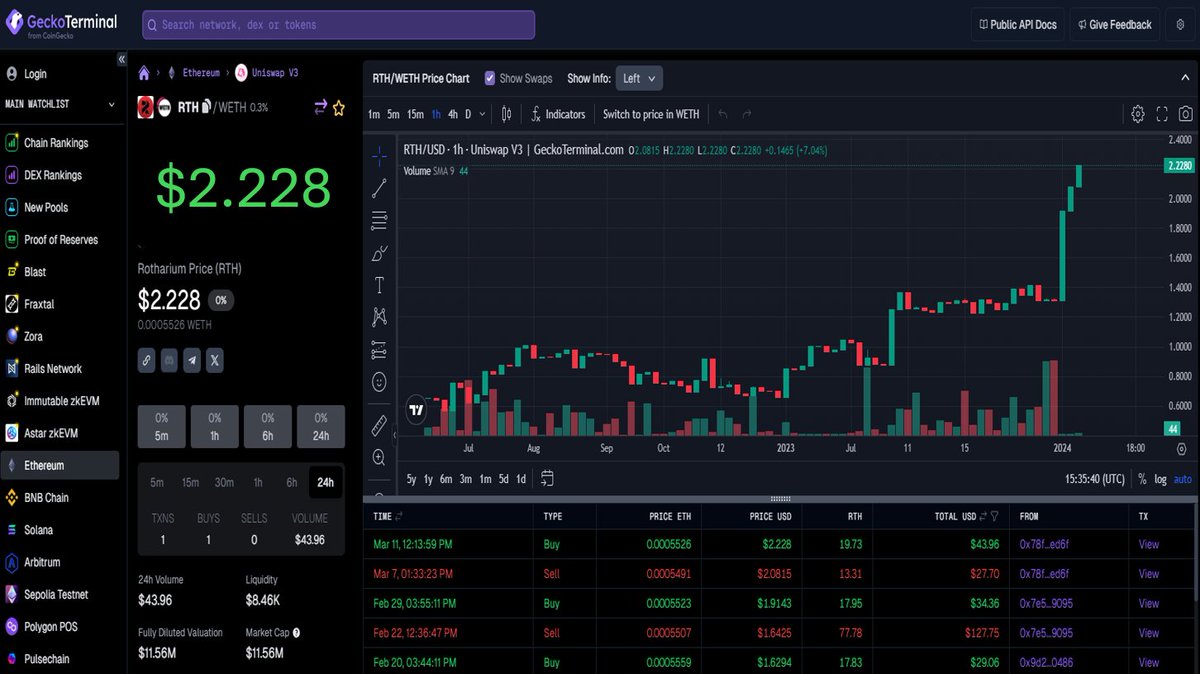
Task: Copy RTH token address icon
Action: (206, 106)
